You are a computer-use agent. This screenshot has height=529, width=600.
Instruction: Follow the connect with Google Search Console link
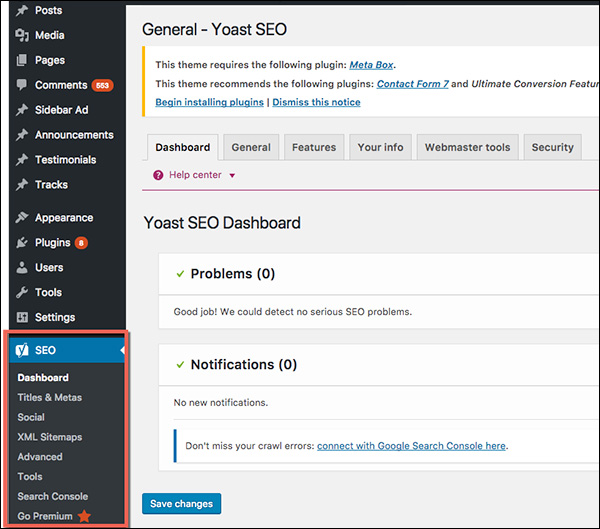click(x=411, y=446)
